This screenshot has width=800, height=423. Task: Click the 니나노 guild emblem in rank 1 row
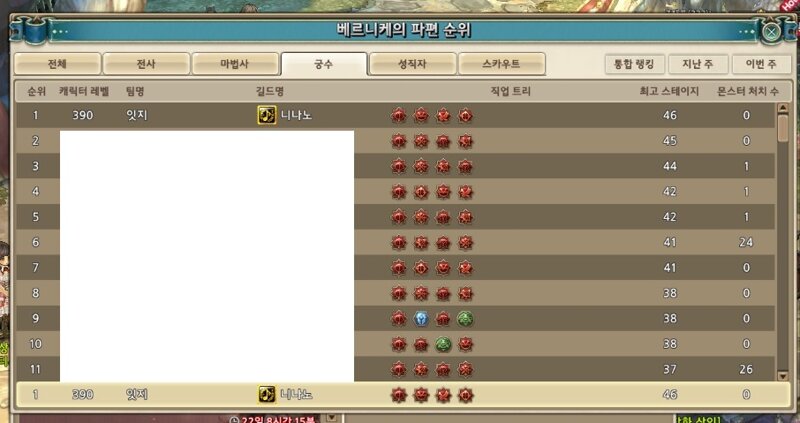266,115
